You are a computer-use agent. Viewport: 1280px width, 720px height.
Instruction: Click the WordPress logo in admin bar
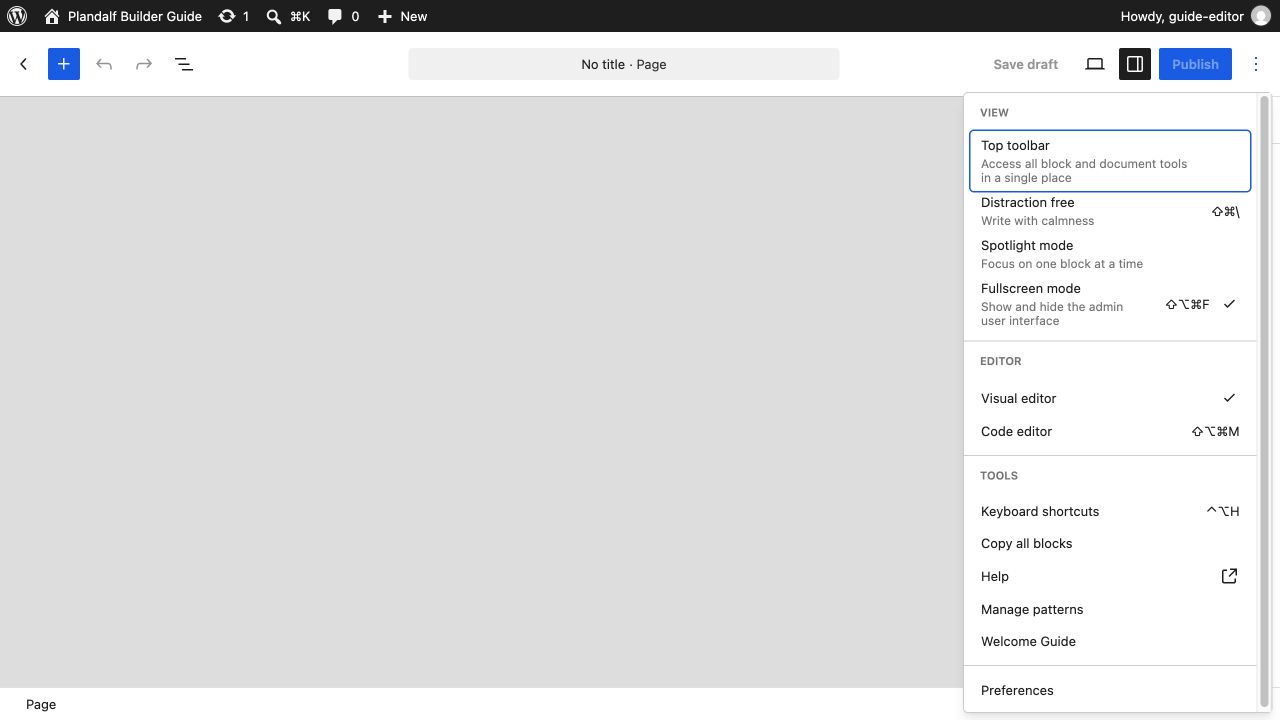pyautogui.click(x=17, y=16)
